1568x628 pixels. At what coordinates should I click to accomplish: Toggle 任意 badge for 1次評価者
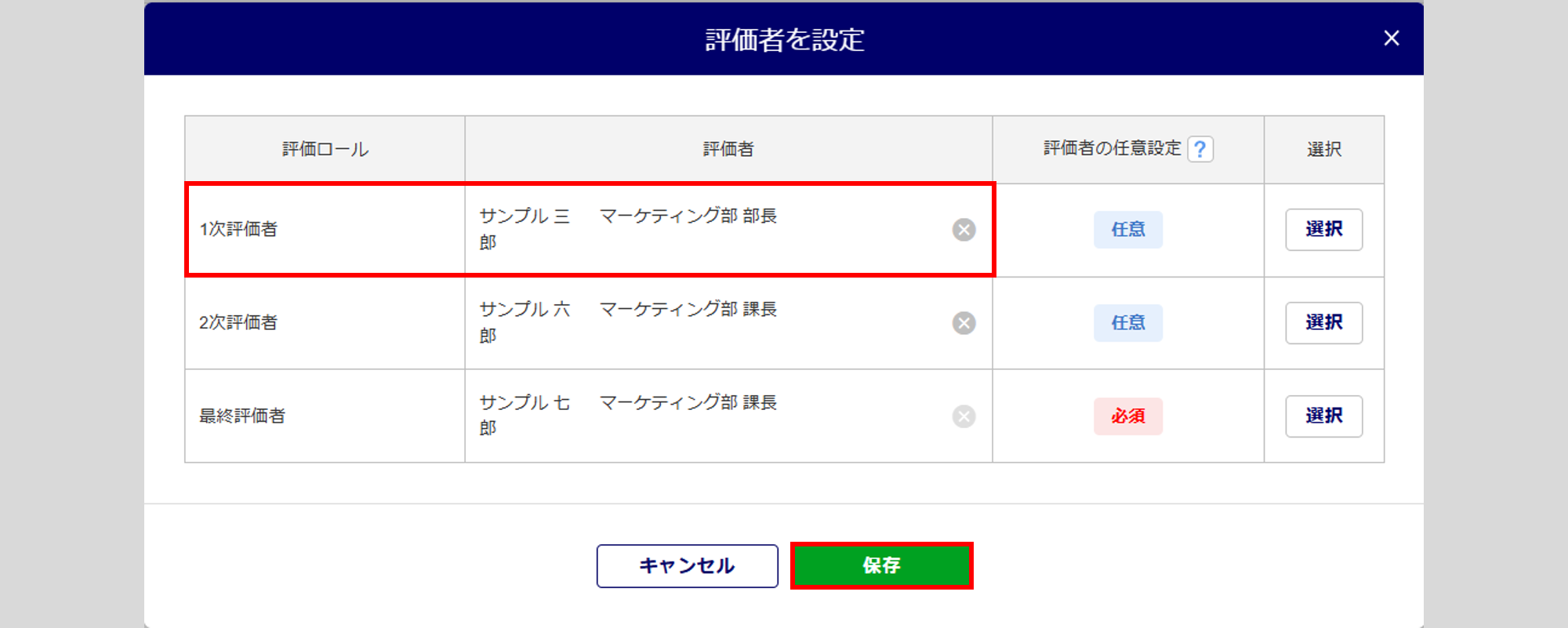1128,230
